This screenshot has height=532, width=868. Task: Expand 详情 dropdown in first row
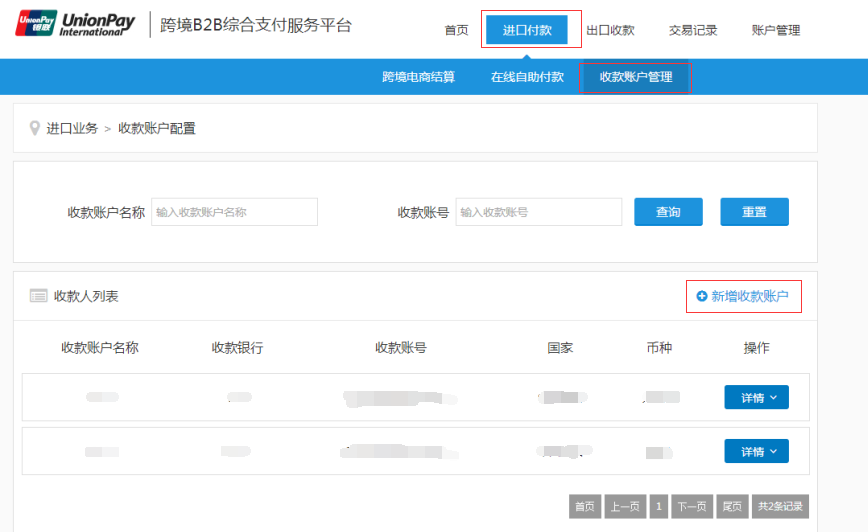pos(756,397)
